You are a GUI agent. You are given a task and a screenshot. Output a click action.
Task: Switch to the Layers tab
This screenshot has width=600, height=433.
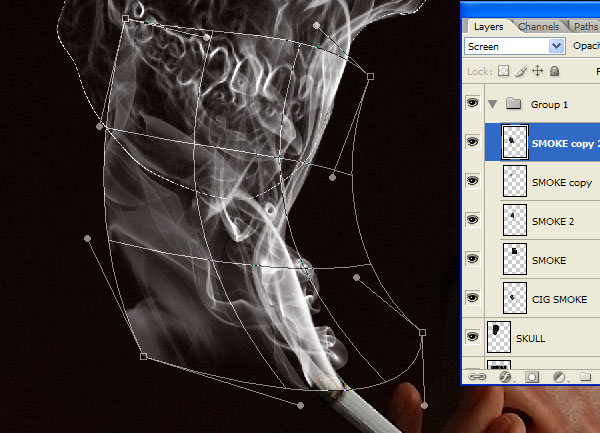488,27
